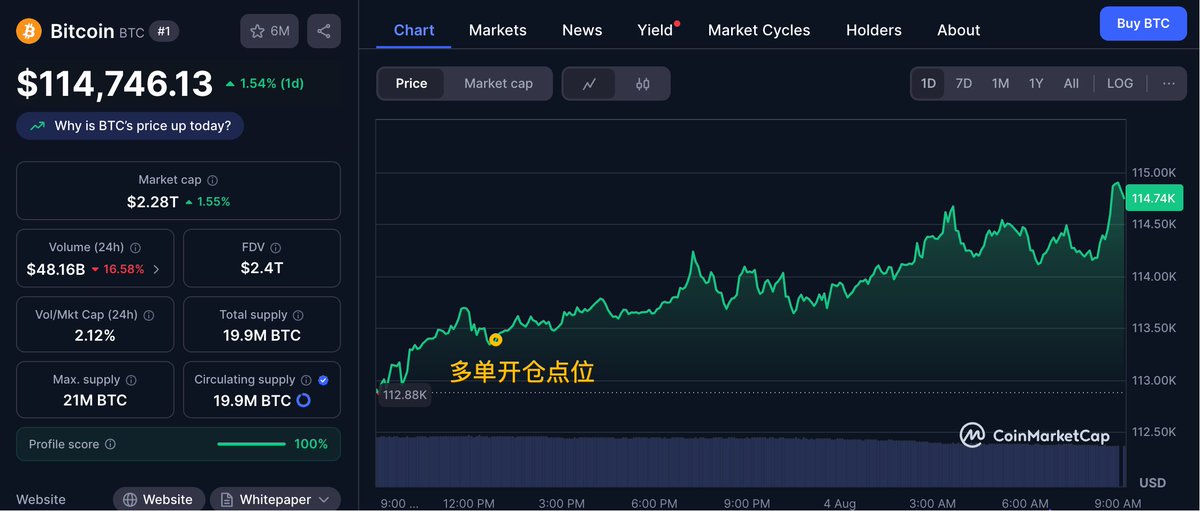Open the News tab
Image resolution: width=1200 pixels, height=511 pixels.
[x=582, y=30]
